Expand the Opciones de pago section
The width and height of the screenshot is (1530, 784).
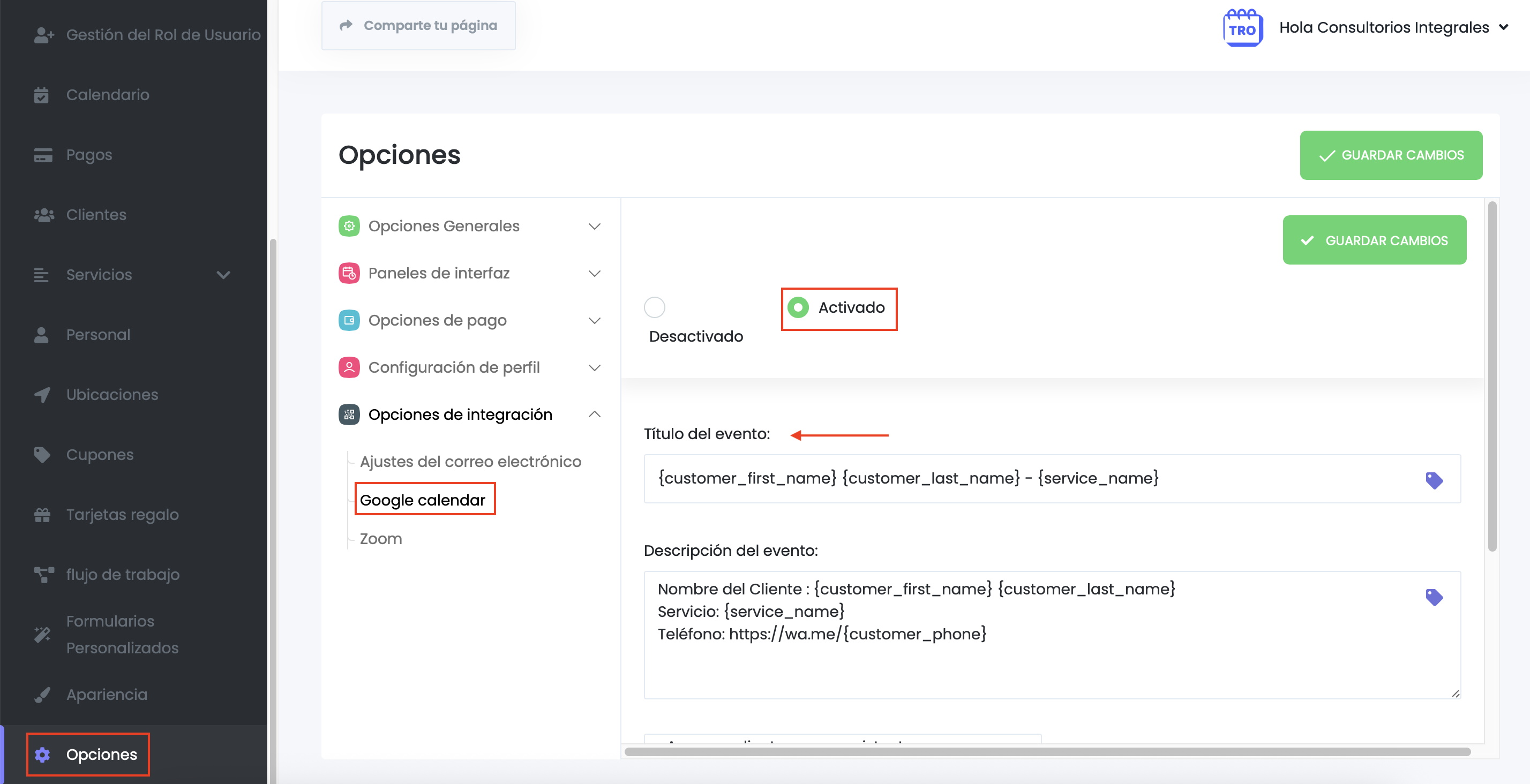[594, 321]
